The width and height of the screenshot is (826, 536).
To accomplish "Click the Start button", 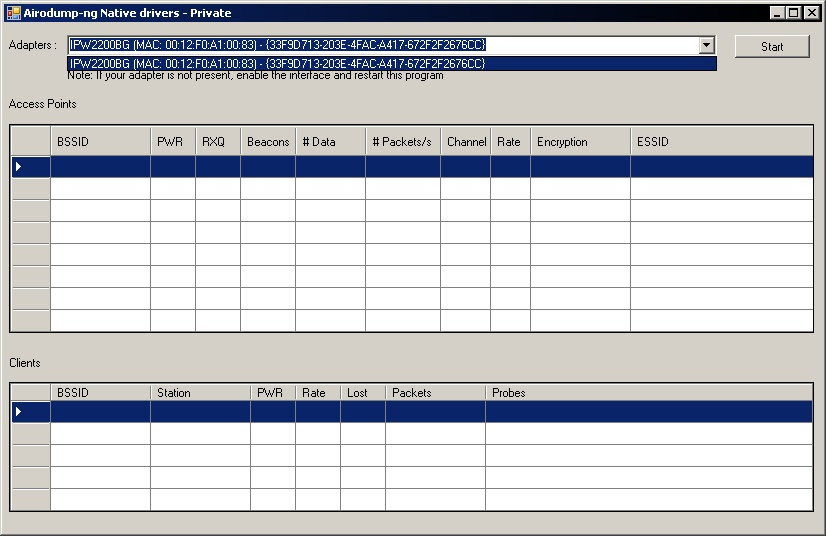I will pos(772,46).
